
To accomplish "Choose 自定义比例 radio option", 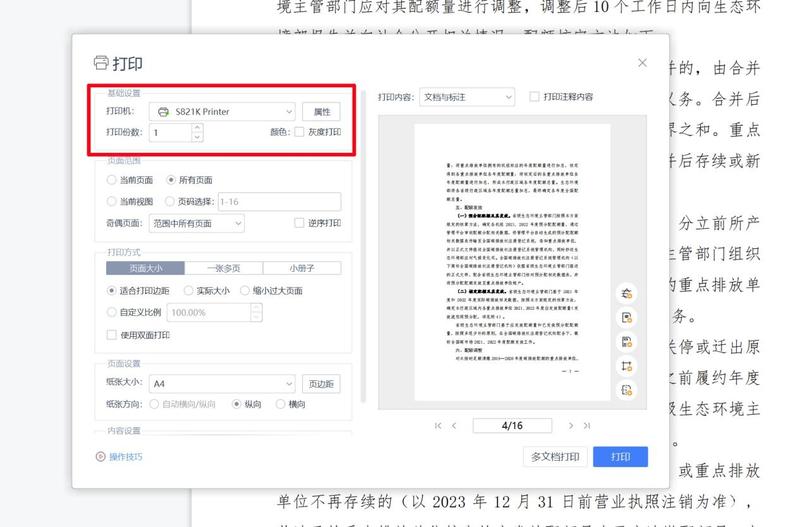I will (112, 312).
